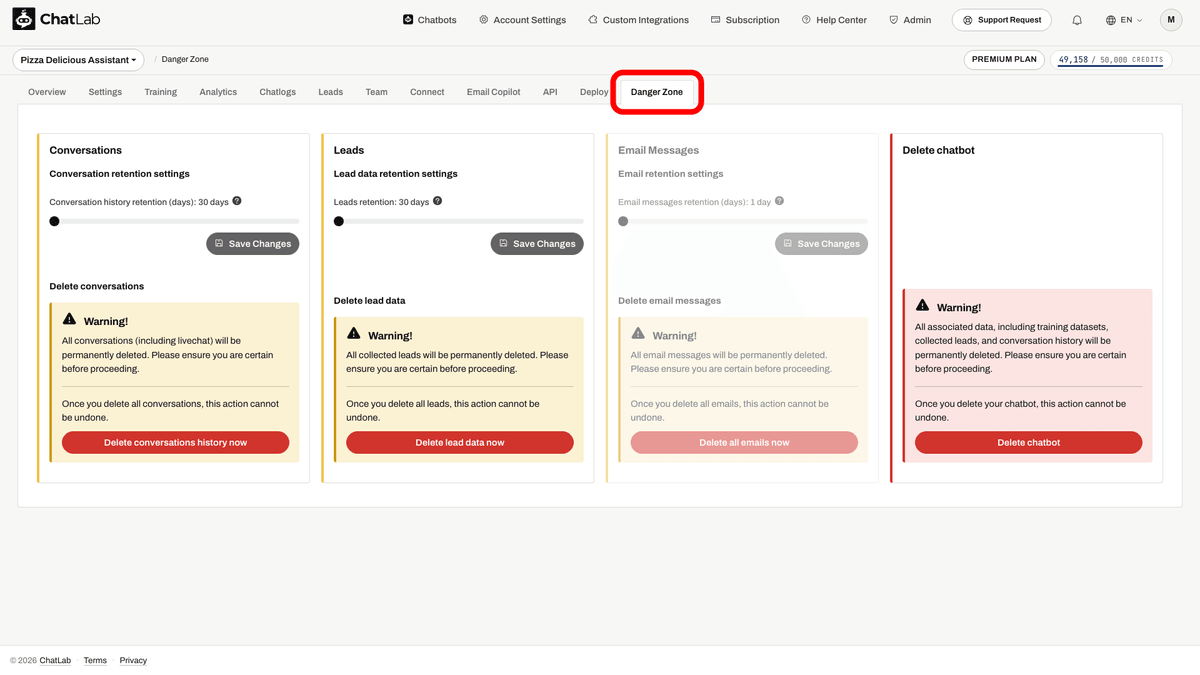1200x675 pixels.
Task: Open the Overview tab
Action: [47, 92]
